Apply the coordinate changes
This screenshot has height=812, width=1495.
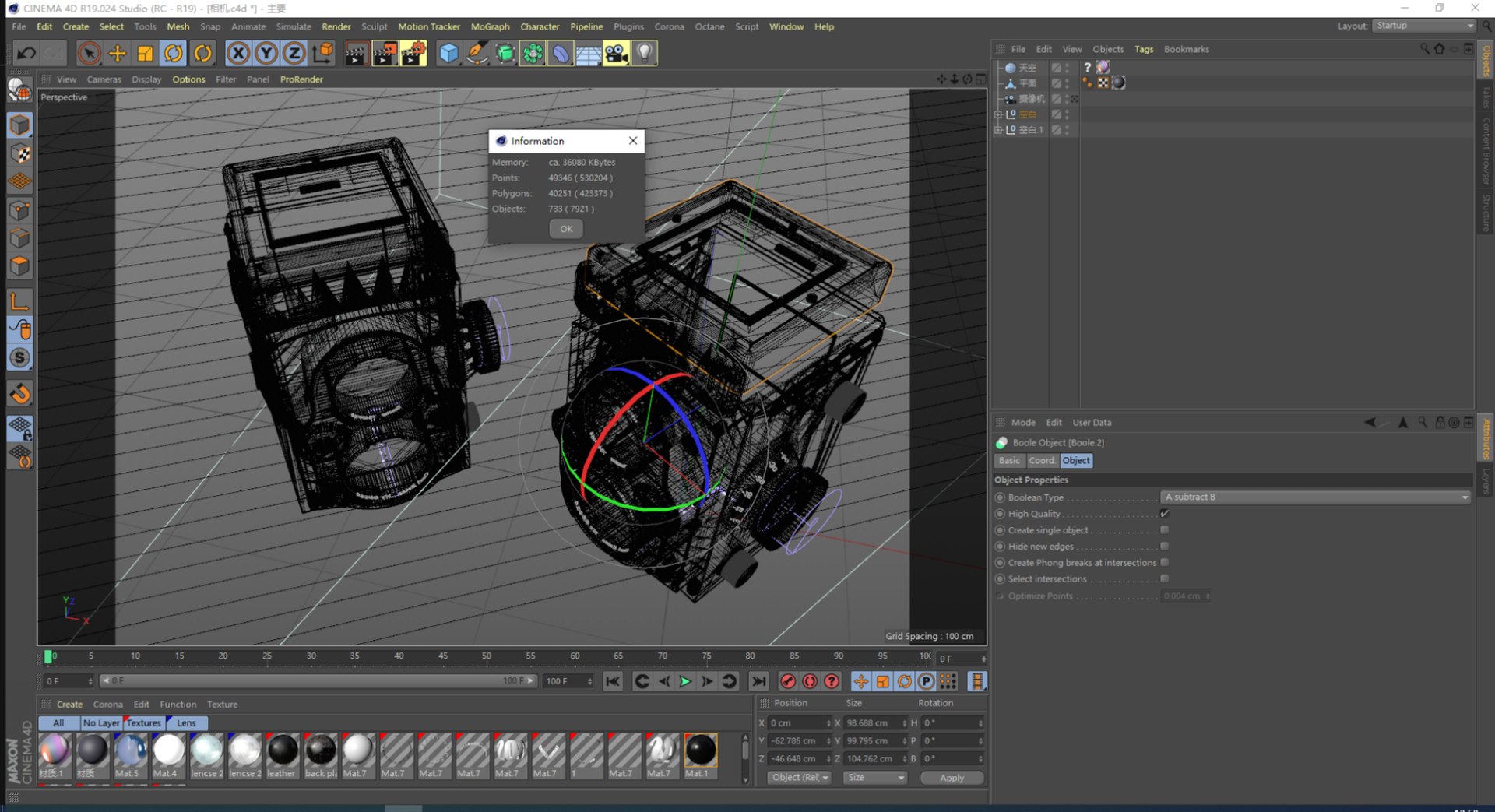click(x=952, y=778)
